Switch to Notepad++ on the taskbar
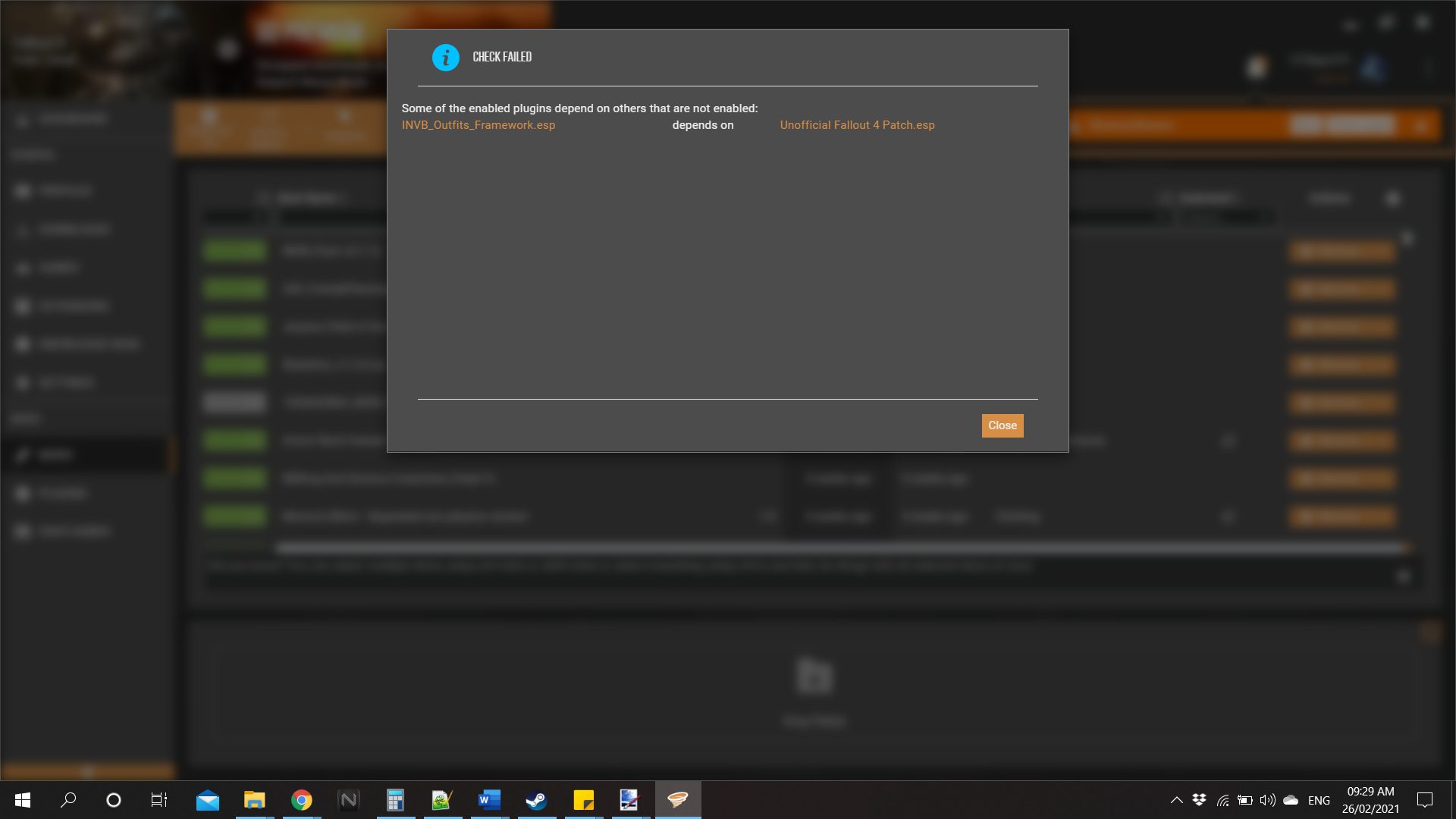This screenshot has width=1456, height=819. (442, 800)
